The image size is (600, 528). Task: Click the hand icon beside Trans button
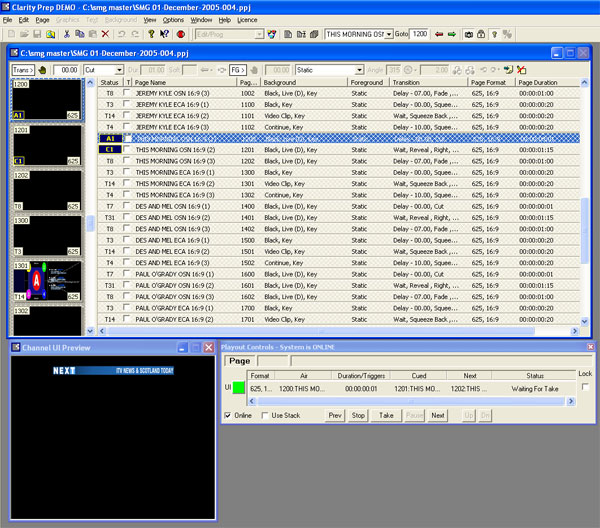coord(42,70)
